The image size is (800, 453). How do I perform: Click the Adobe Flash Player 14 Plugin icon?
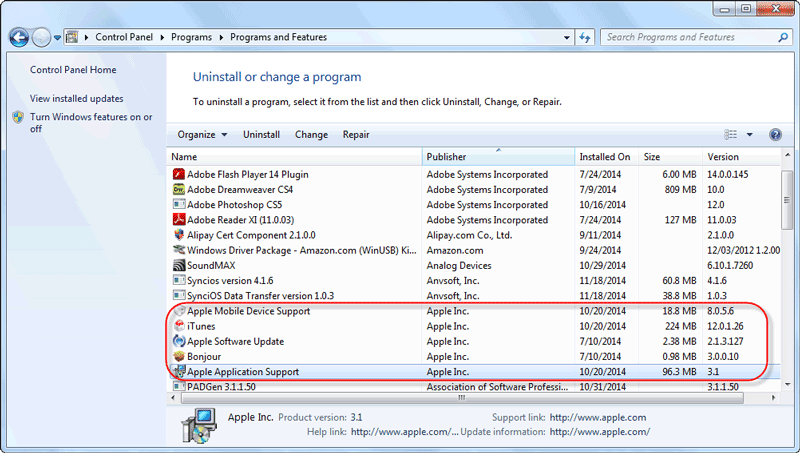coord(179,174)
